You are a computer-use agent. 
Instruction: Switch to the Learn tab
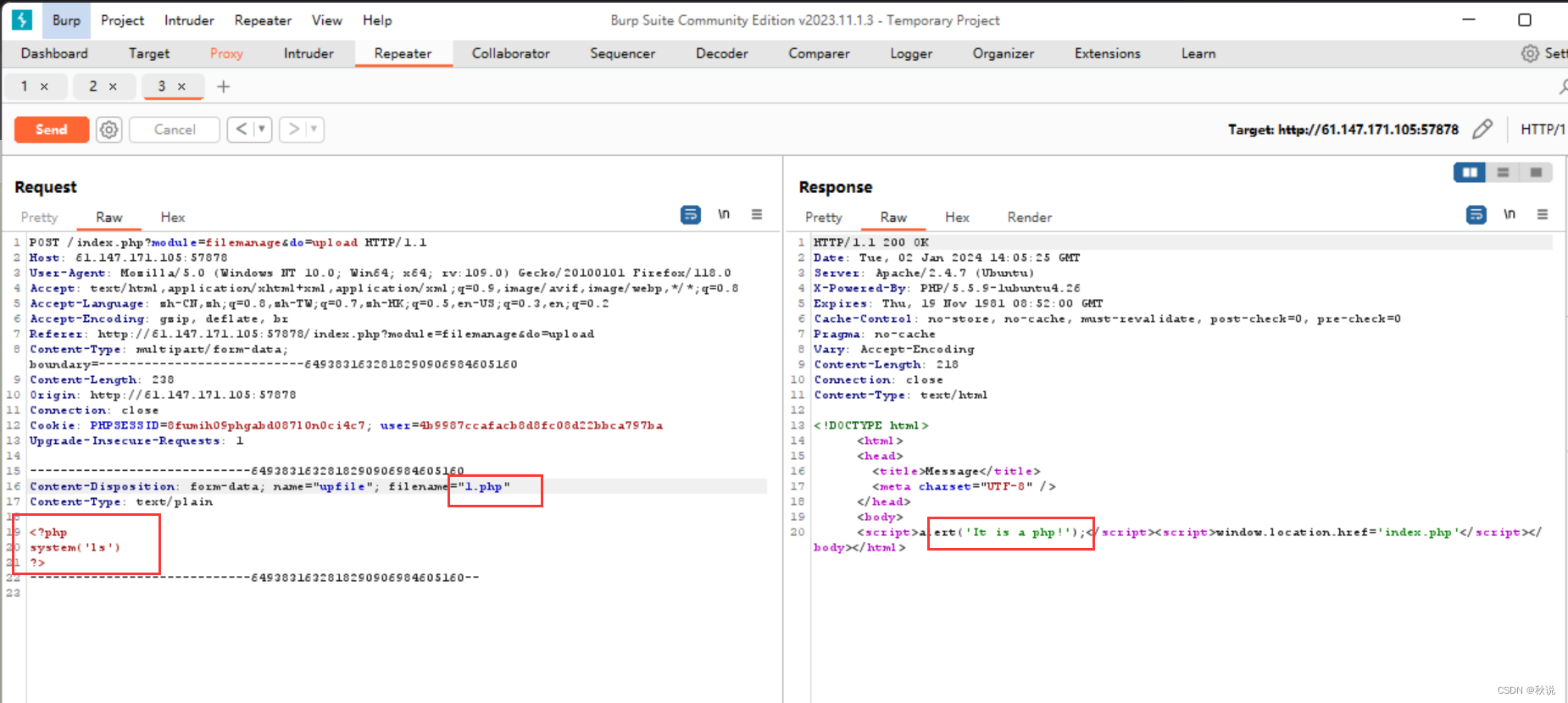click(x=1198, y=53)
